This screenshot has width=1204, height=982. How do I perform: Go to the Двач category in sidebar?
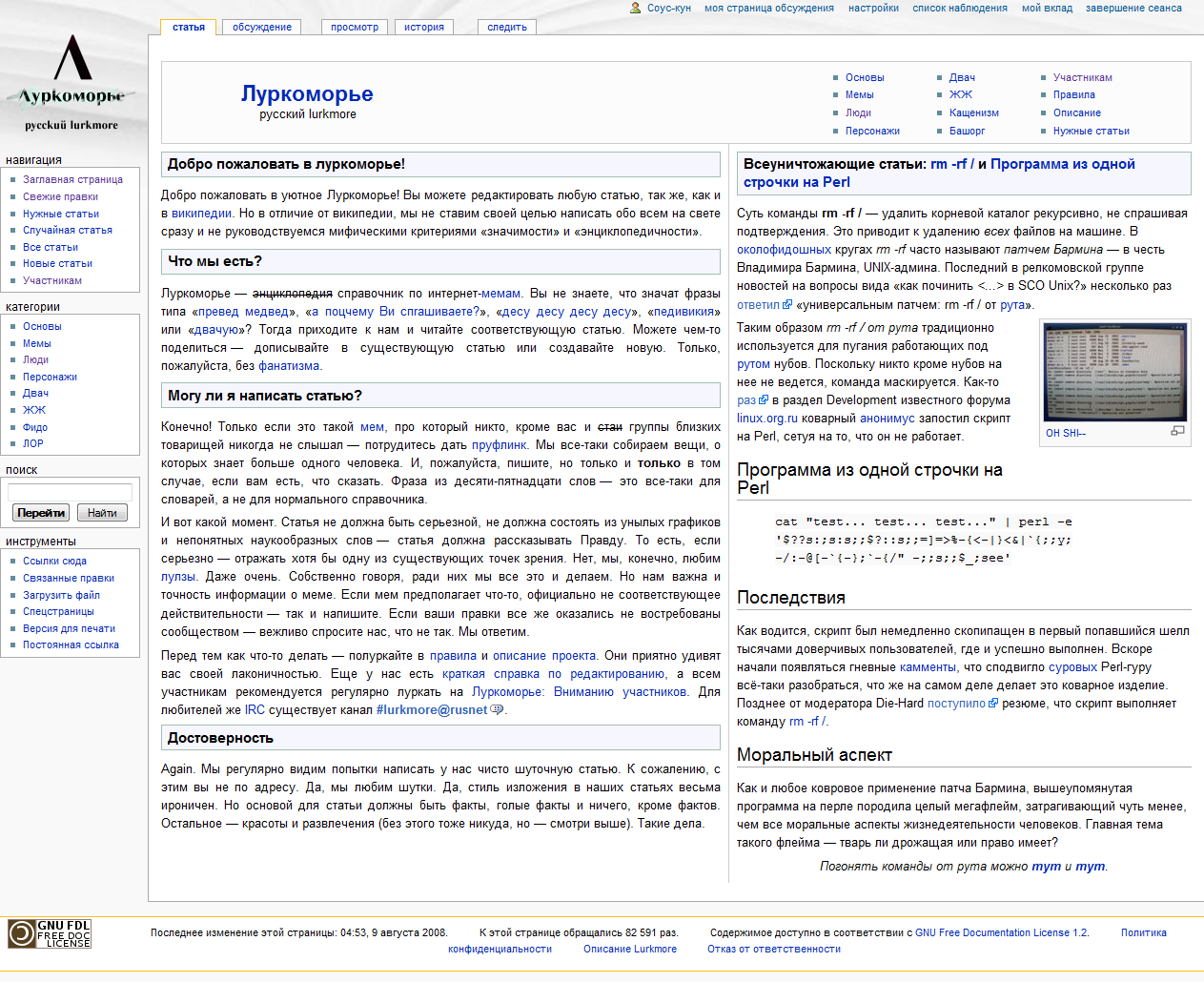(36, 393)
